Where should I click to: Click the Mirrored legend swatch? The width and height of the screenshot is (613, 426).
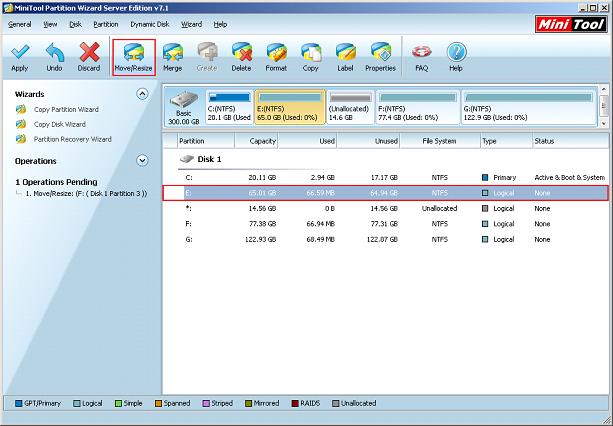248,403
